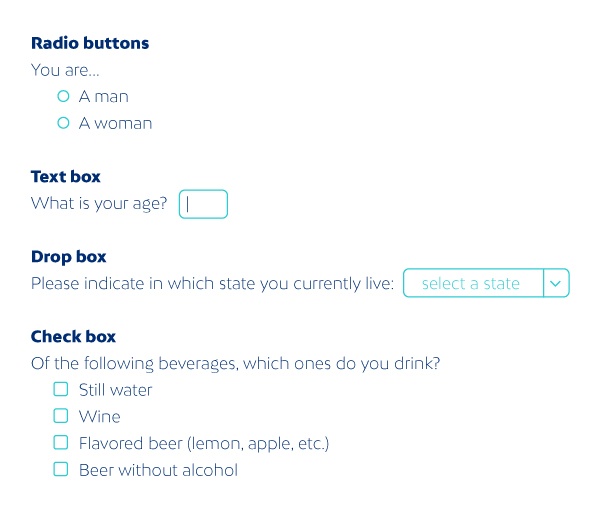Screen dimensions: 600x507
Task: Click the 'Drop box' heading
Action: pos(69,257)
